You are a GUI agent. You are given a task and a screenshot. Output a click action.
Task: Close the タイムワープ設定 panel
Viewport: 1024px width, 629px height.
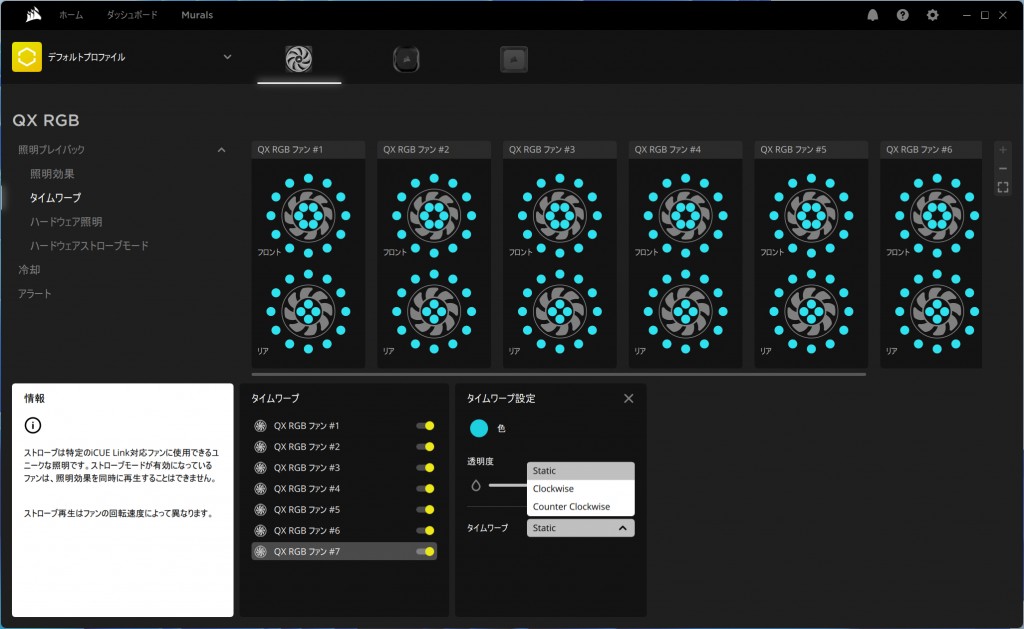tap(628, 398)
